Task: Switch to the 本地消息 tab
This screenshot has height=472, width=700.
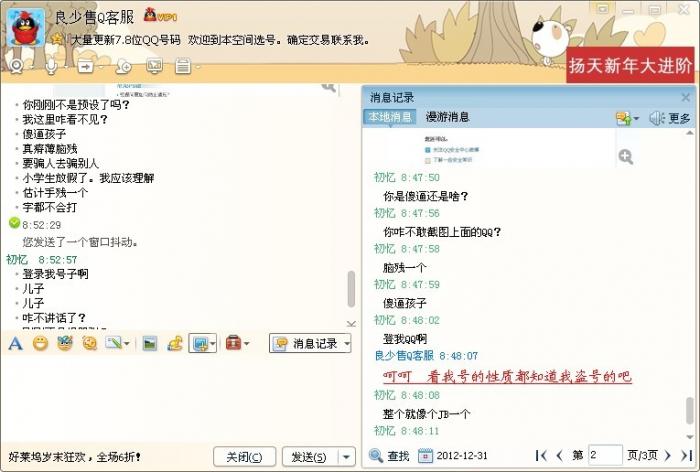Action: click(390, 117)
